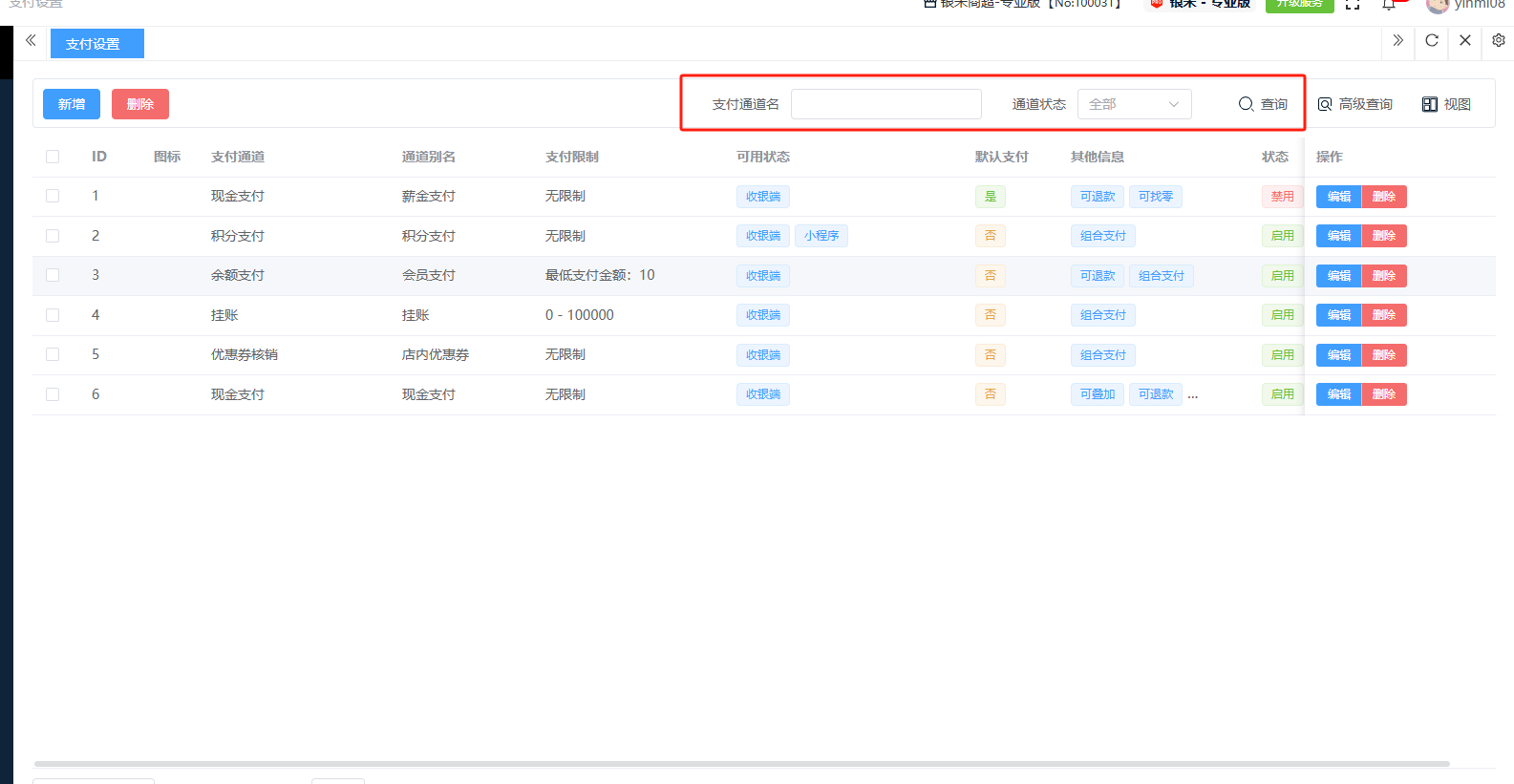Click the notification bell icon
Image resolution: width=1514 pixels, height=784 pixels.
(1389, 5)
